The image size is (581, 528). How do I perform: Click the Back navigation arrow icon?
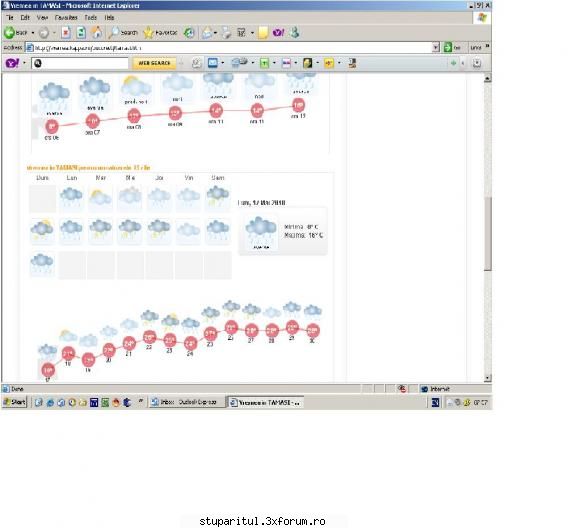[x=10, y=33]
